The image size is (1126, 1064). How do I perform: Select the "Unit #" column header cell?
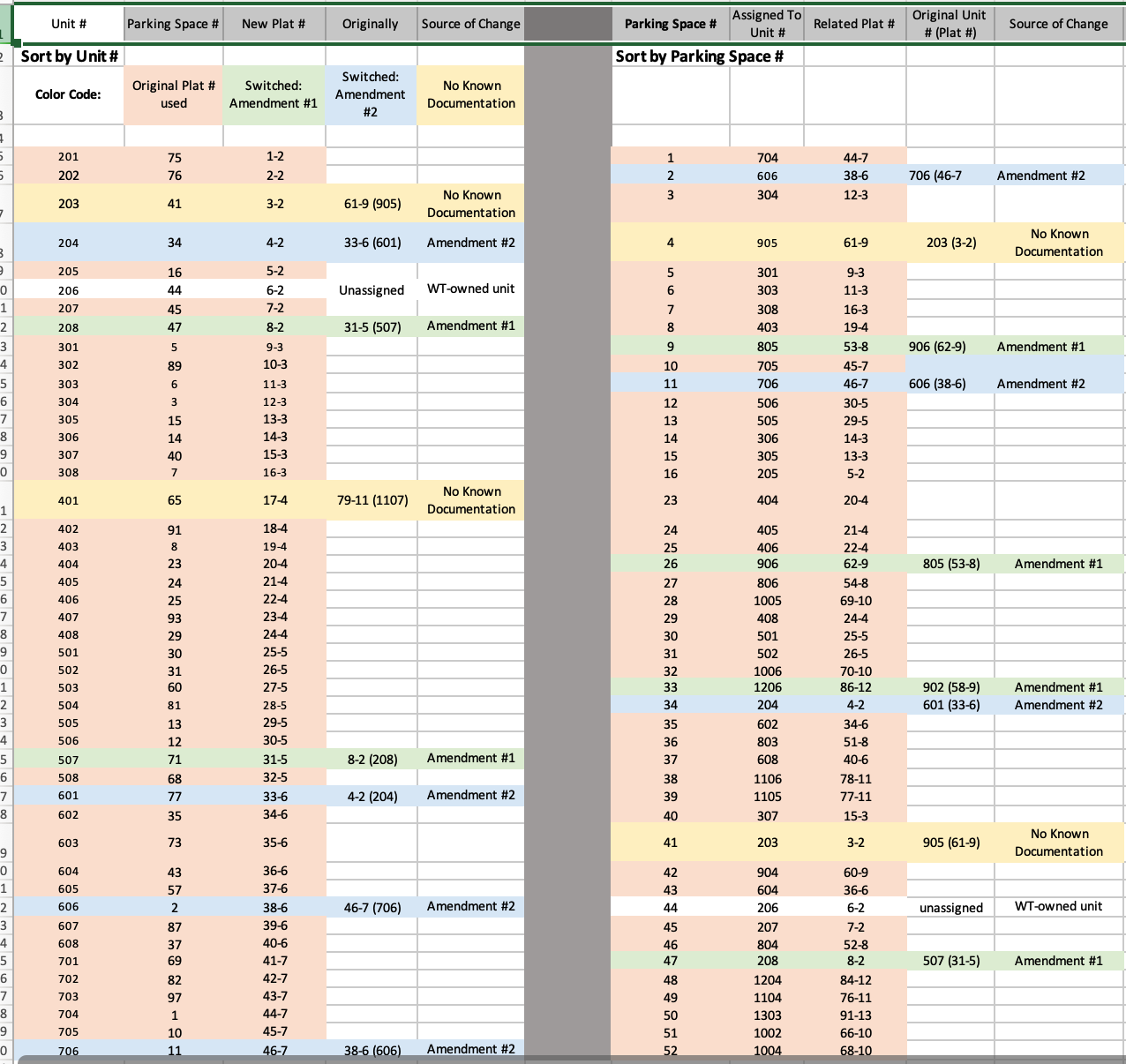pyautogui.click(x=68, y=24)
